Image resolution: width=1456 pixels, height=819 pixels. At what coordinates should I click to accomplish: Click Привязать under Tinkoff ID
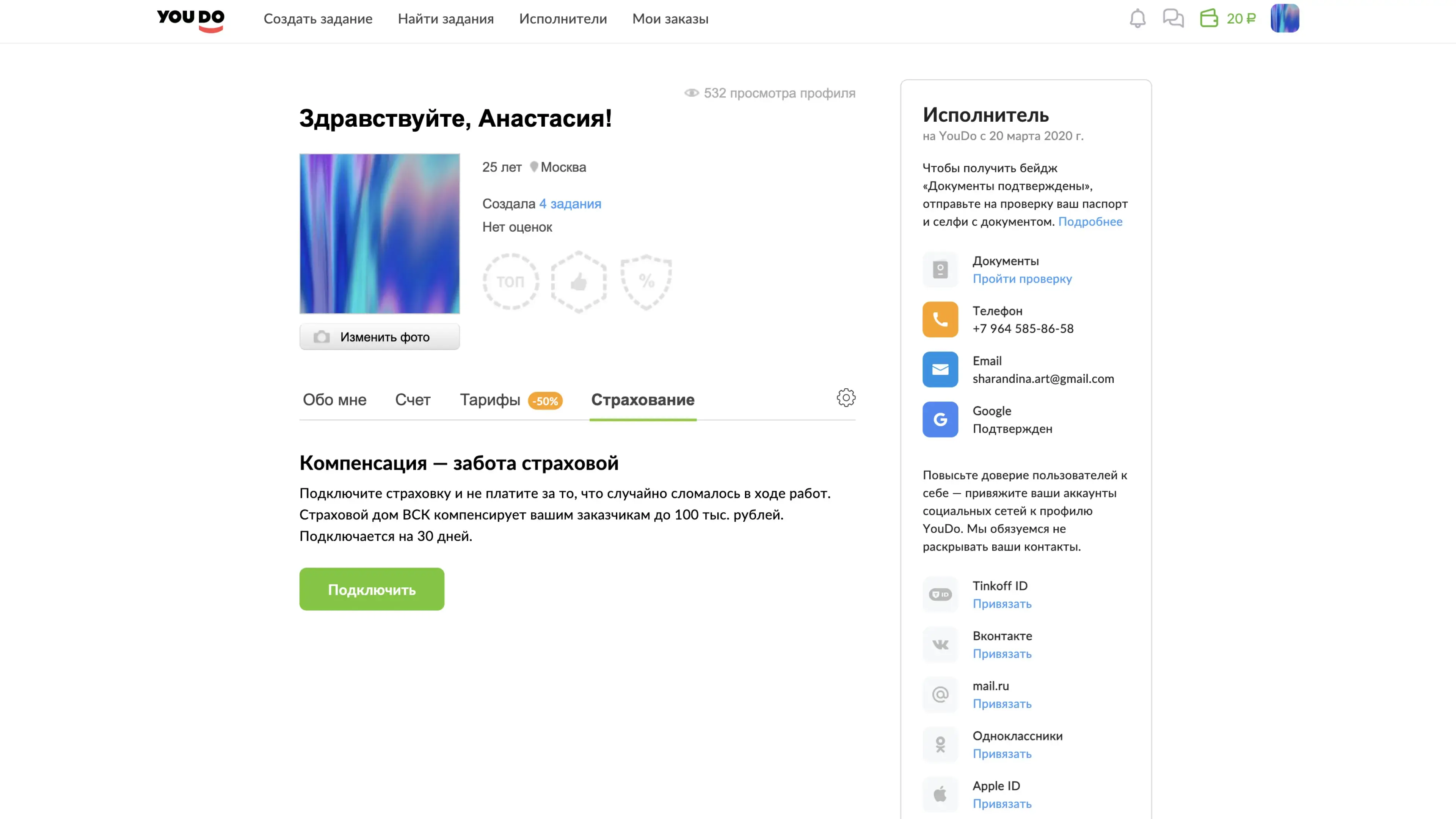[x=1001, y=604]
